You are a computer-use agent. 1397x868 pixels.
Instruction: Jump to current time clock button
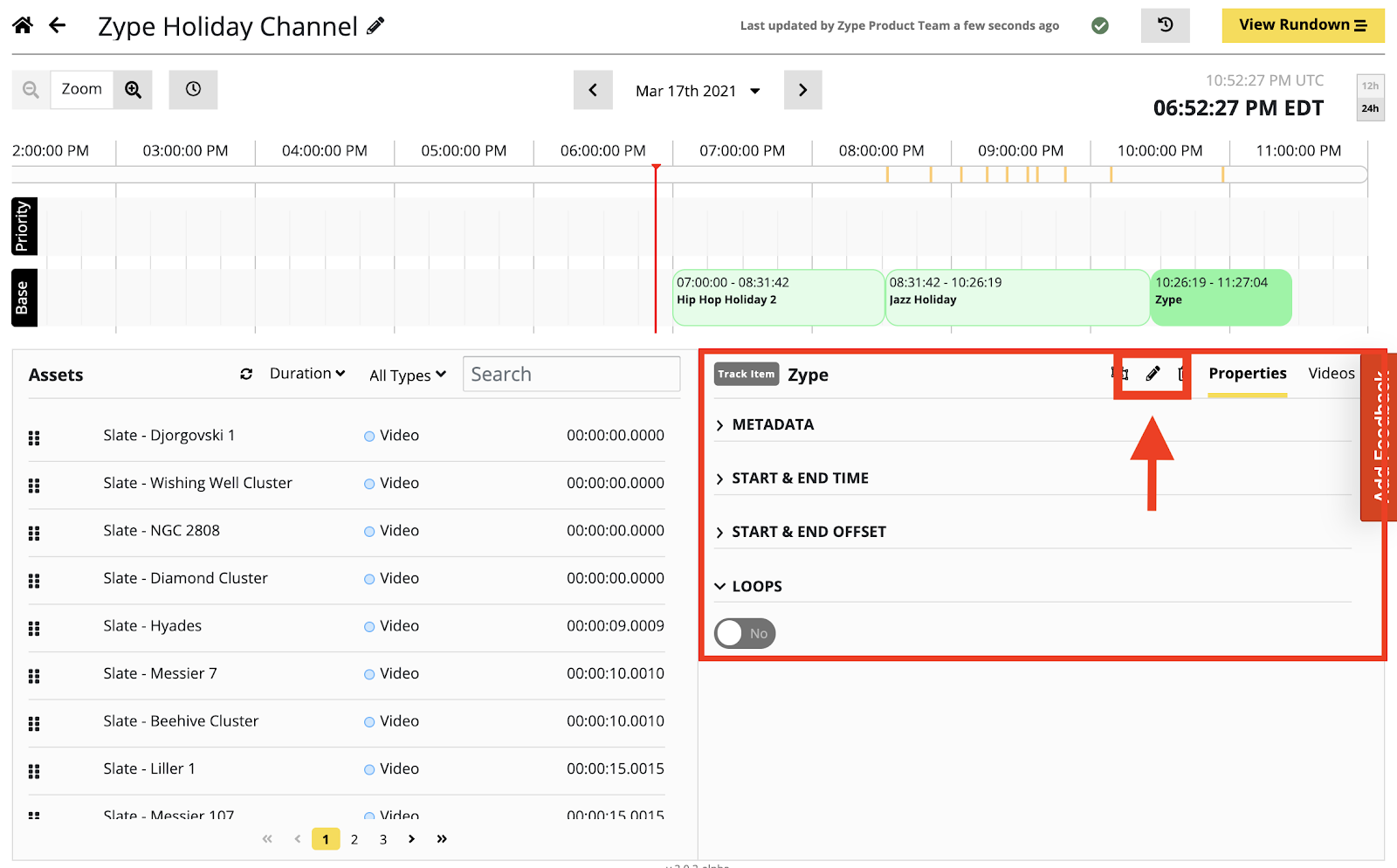(193, 90)
